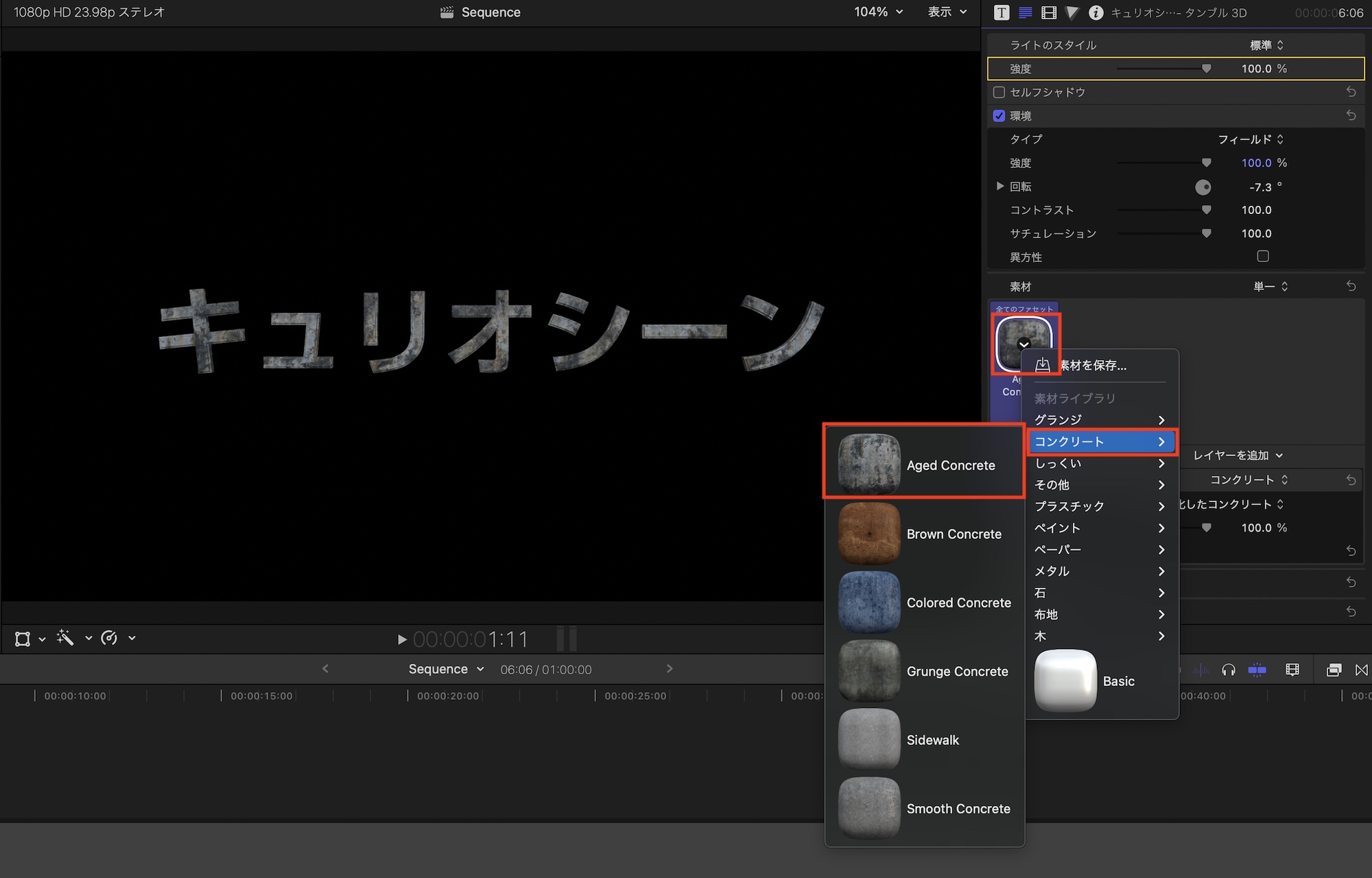
Task: Enable the セルフシャドウ checkbox
Action: pyautogui.click(x=999, y=92)
